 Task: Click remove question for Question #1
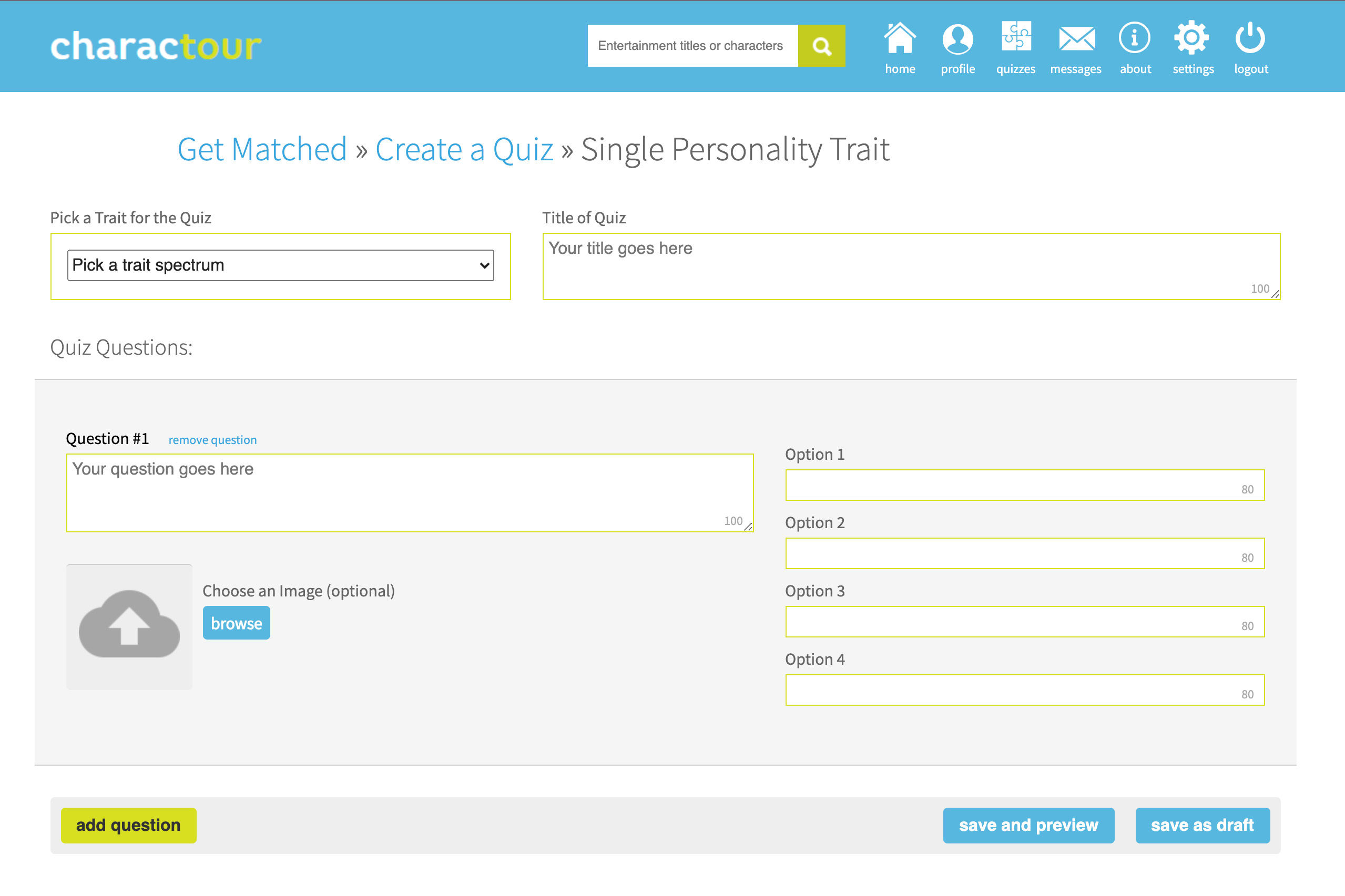(212, 439)
